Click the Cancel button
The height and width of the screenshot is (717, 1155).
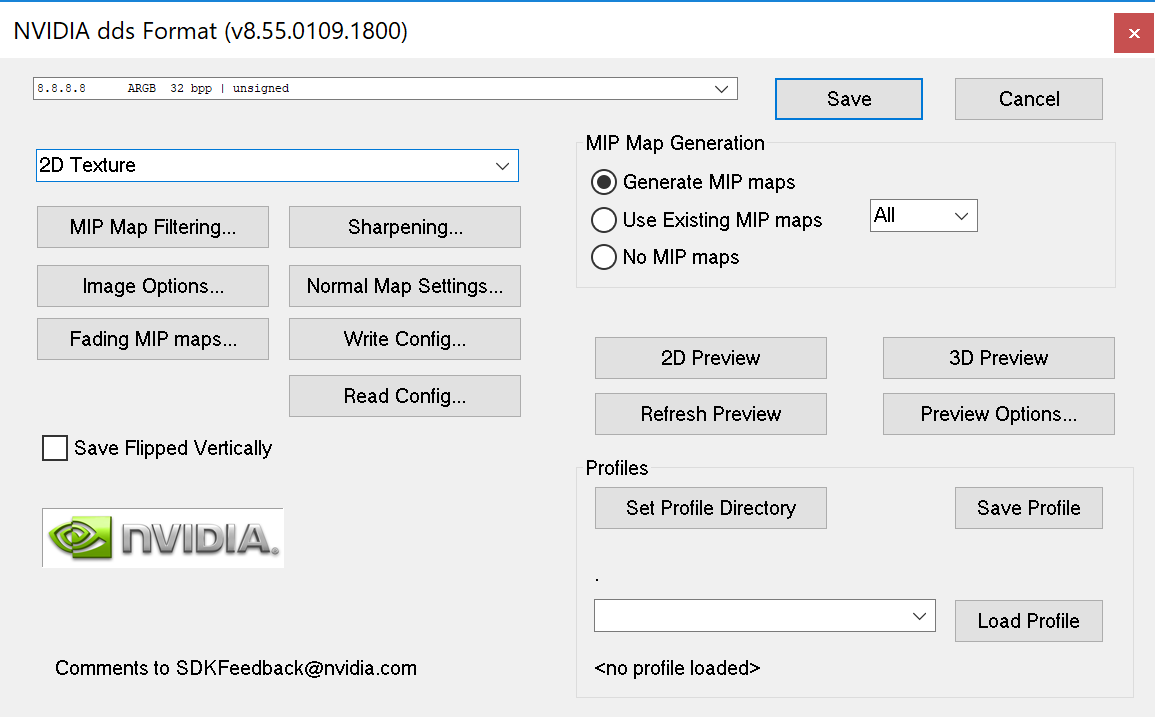click(1028, 99)
